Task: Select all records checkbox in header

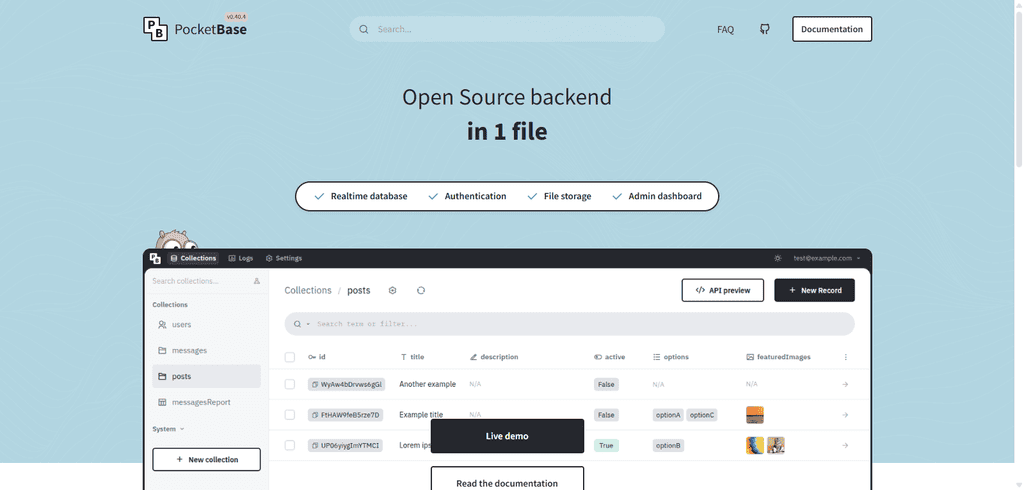Action: [x=290, y=357]
